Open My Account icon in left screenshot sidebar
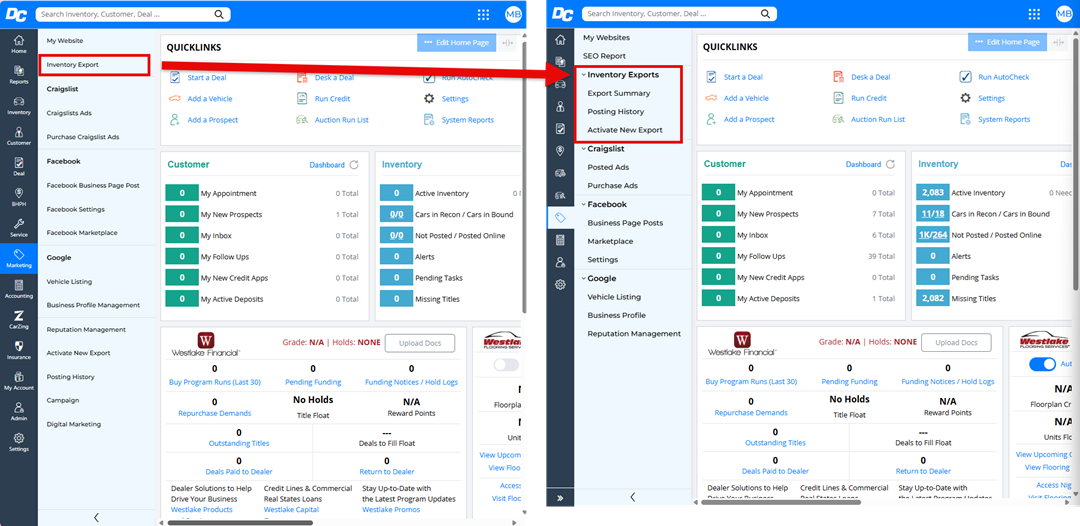 click(19, 381)
